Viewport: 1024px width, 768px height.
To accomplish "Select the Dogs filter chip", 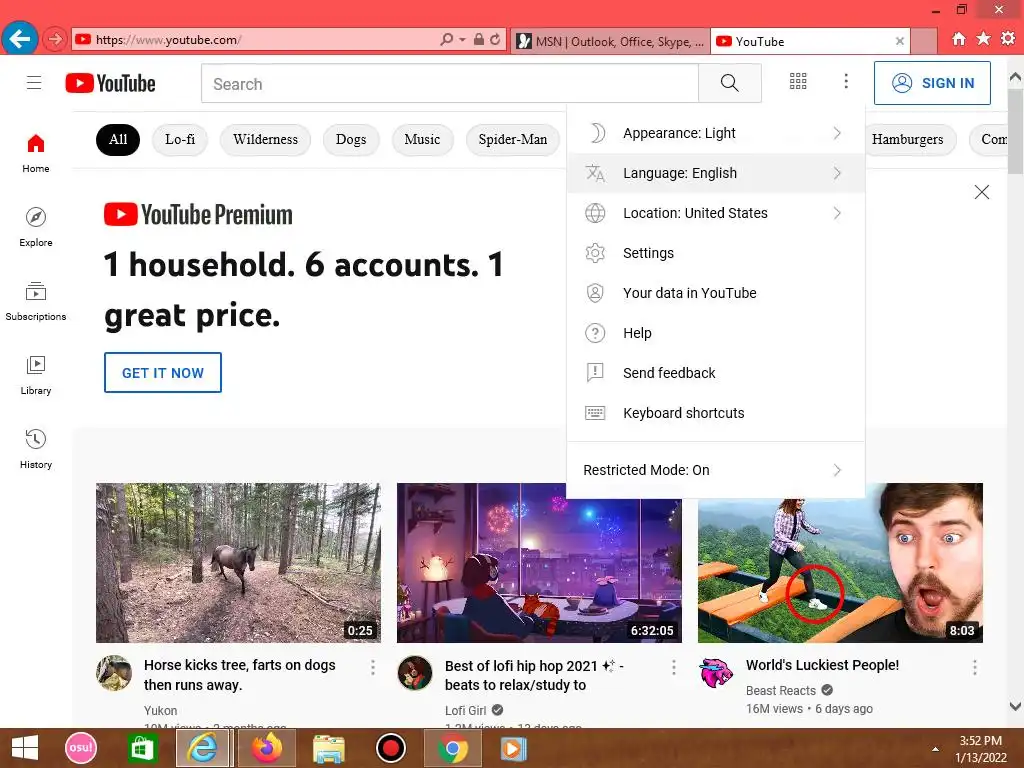I will [x=351, y=140].
